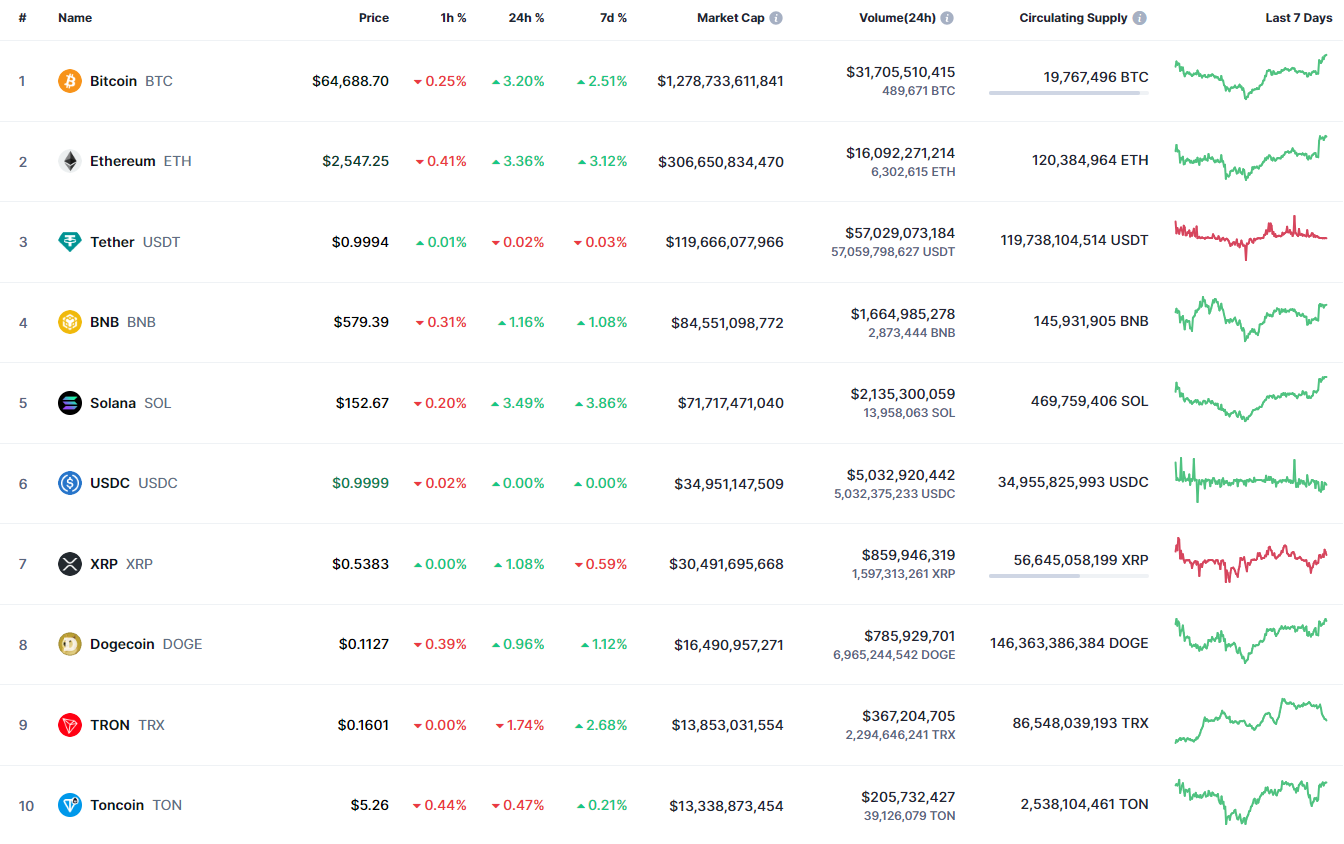Click Solana's 24h change 3.49%
This screenshot has width=1344, height=844.
[x=518, y=403]
